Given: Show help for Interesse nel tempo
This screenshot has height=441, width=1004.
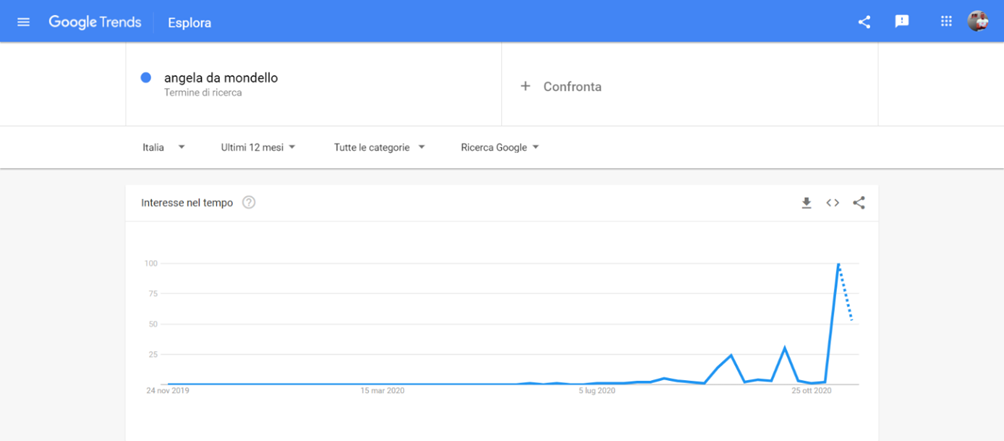Looking at the screenshot, I should coord(249,203).
